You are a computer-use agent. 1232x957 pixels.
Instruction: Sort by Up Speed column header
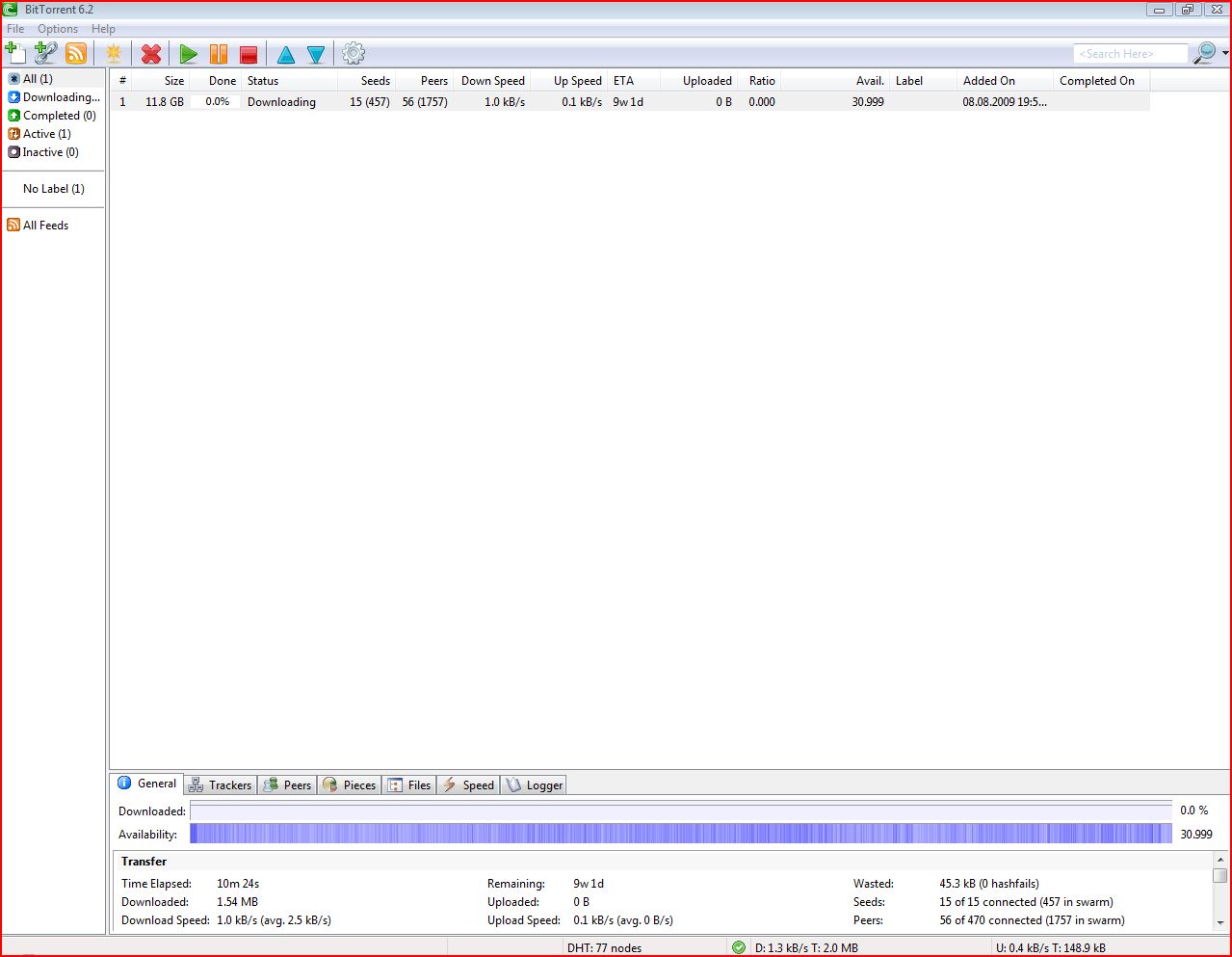(568, 81)
